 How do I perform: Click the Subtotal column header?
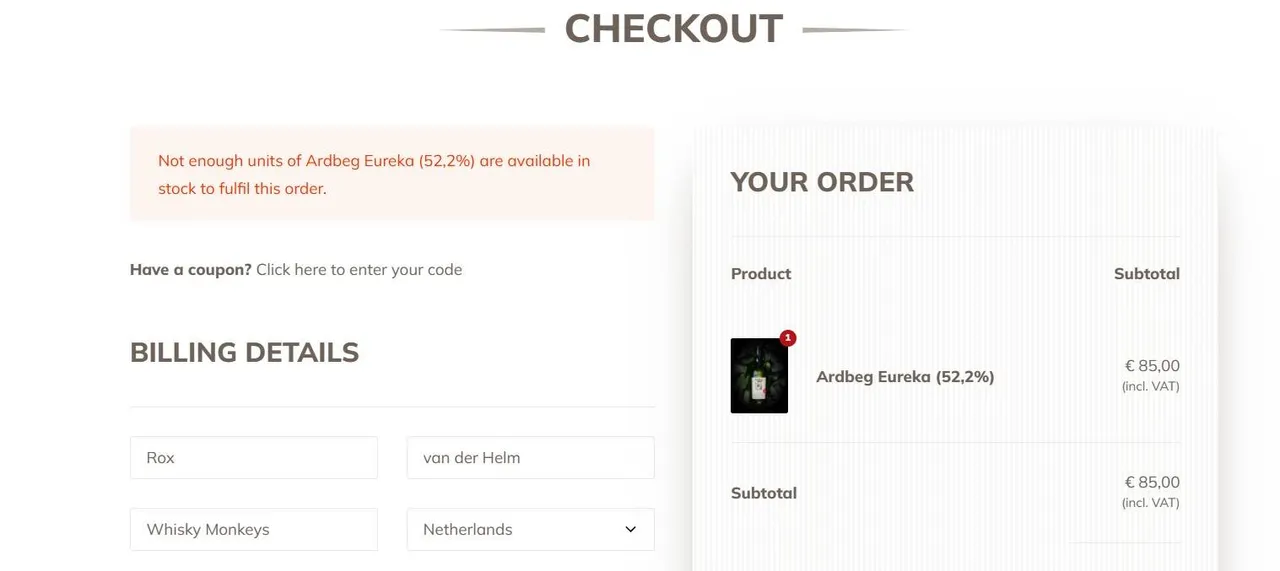[1147, 273]
